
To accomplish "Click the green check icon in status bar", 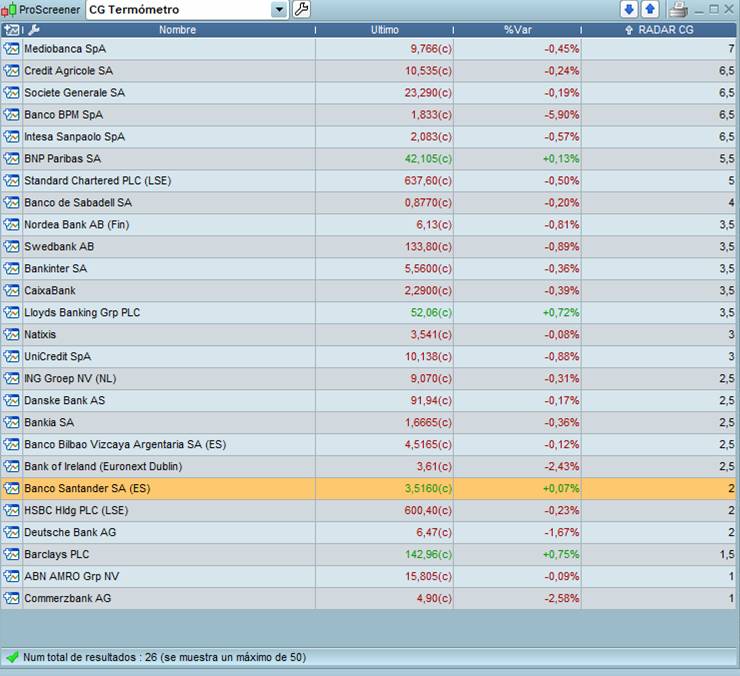I will pos(12,658).
